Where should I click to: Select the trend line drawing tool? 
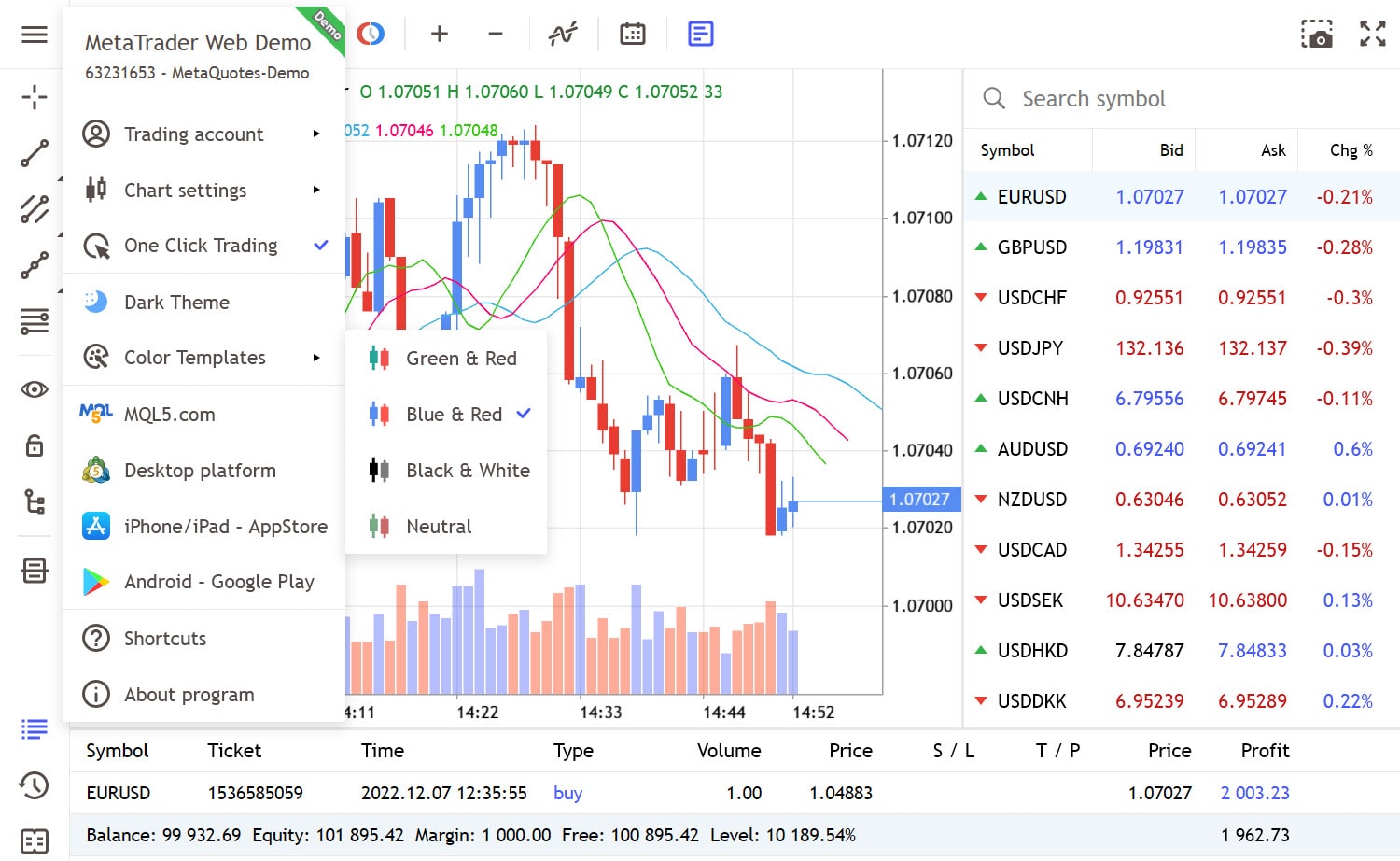coord(35,153)
